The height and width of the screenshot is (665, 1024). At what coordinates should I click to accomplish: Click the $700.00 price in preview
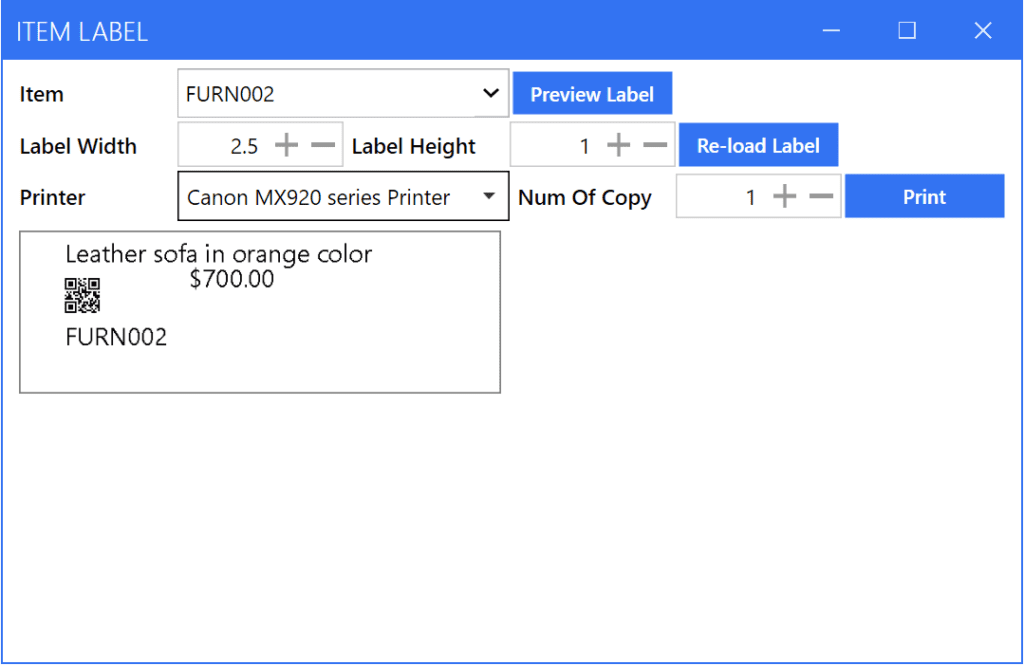click(231, 279)
